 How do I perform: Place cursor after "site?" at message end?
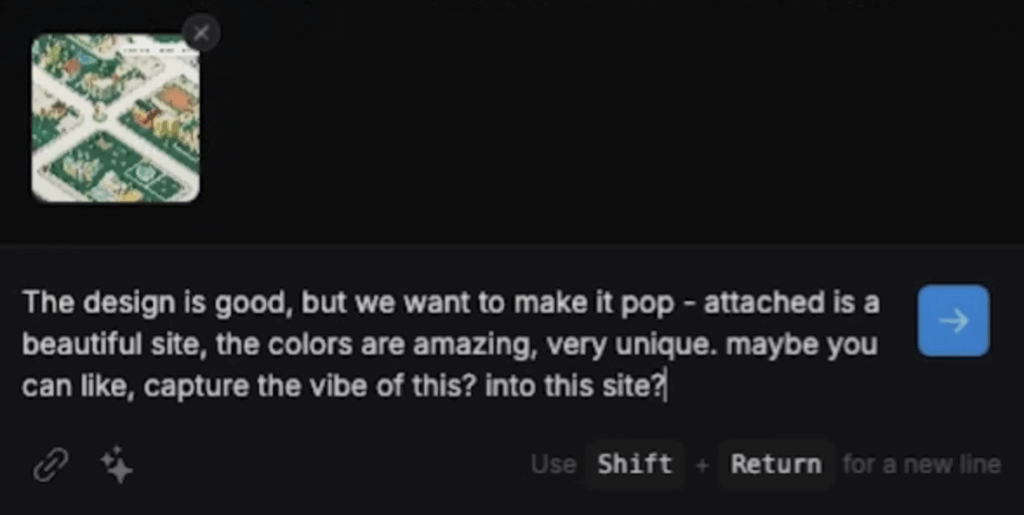click(665, 386)
